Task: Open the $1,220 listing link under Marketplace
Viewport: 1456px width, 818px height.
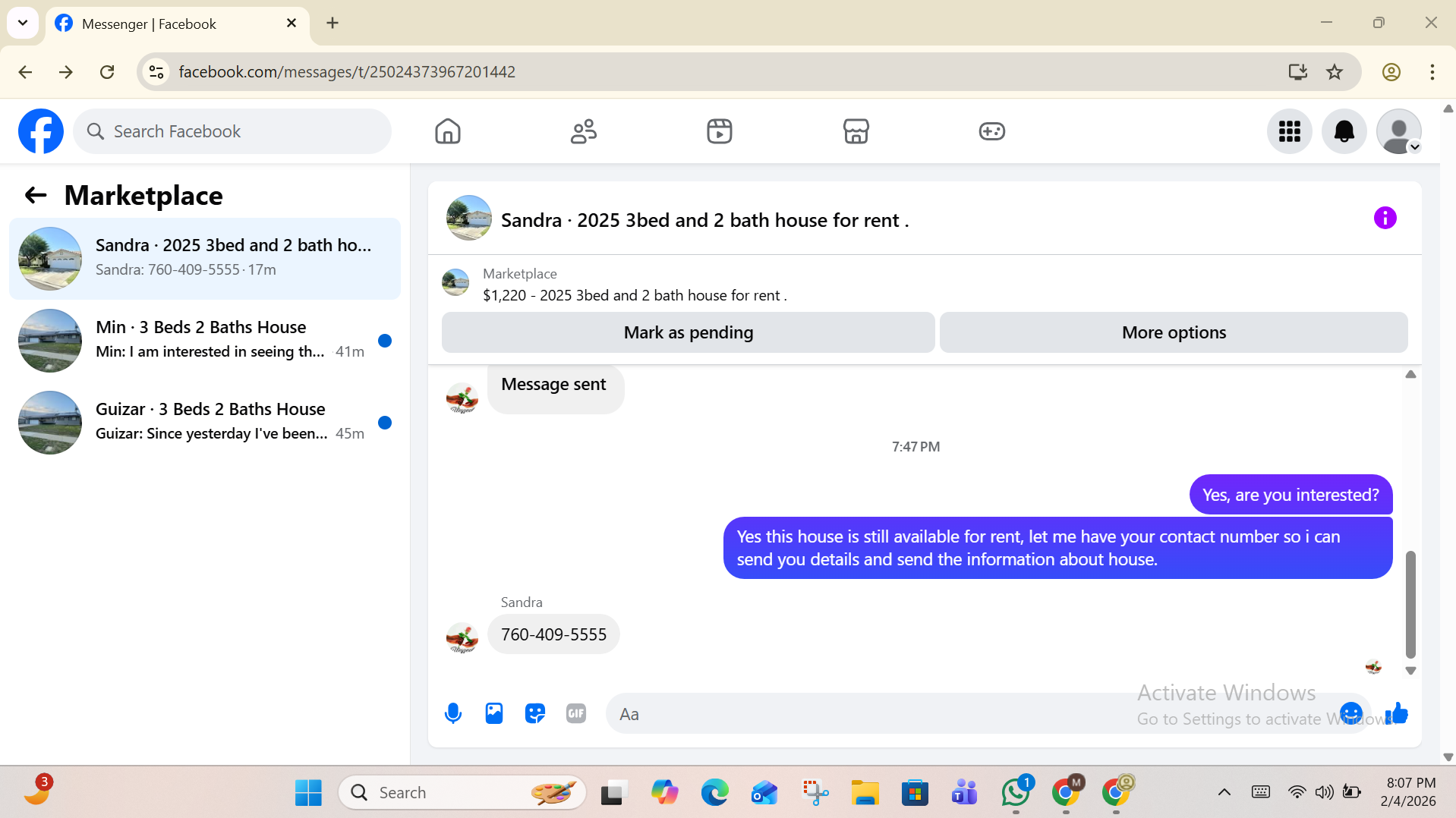Action: point(635,295)
